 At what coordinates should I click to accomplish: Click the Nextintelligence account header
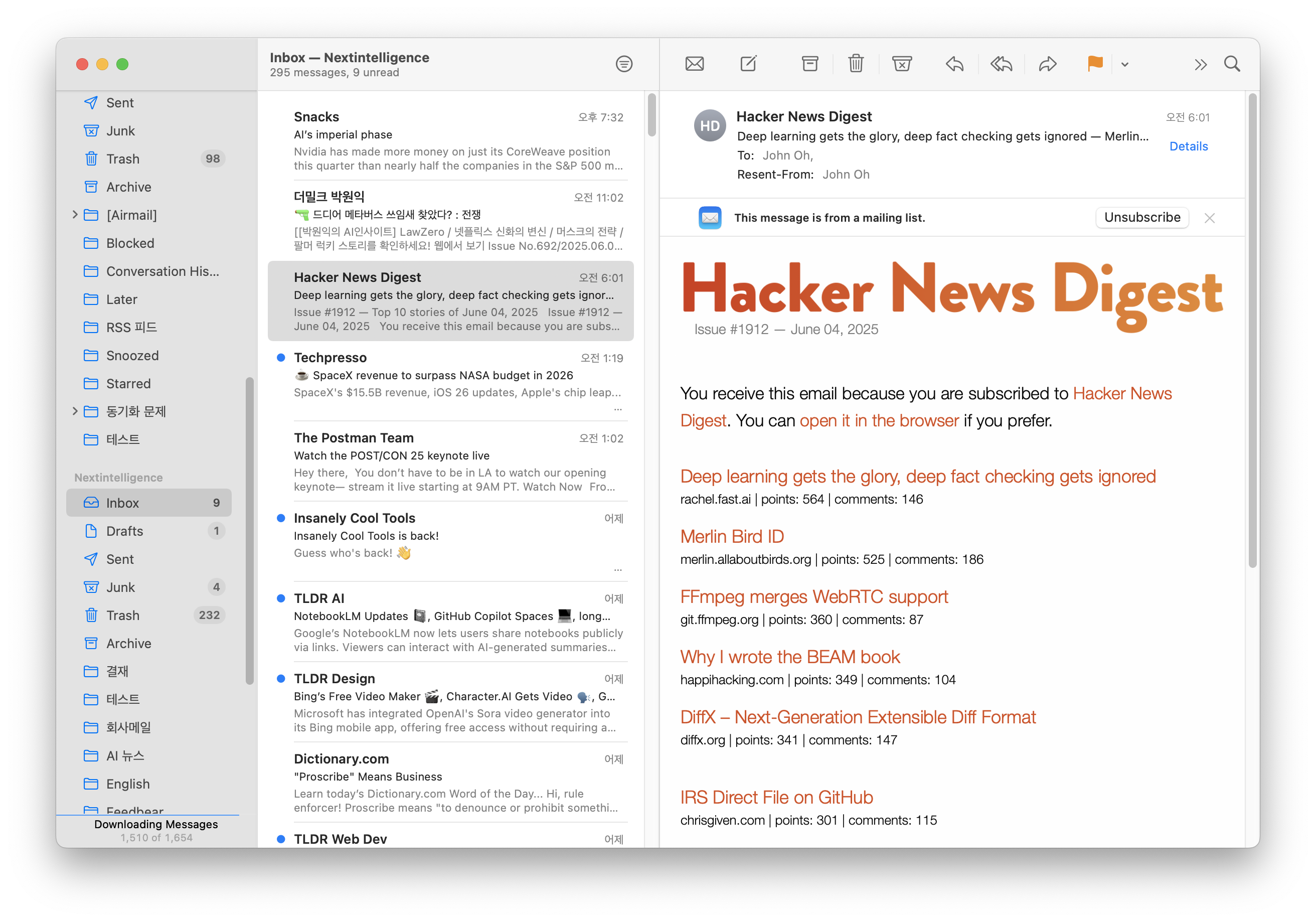pyautogui.click(x=119, y=478)
